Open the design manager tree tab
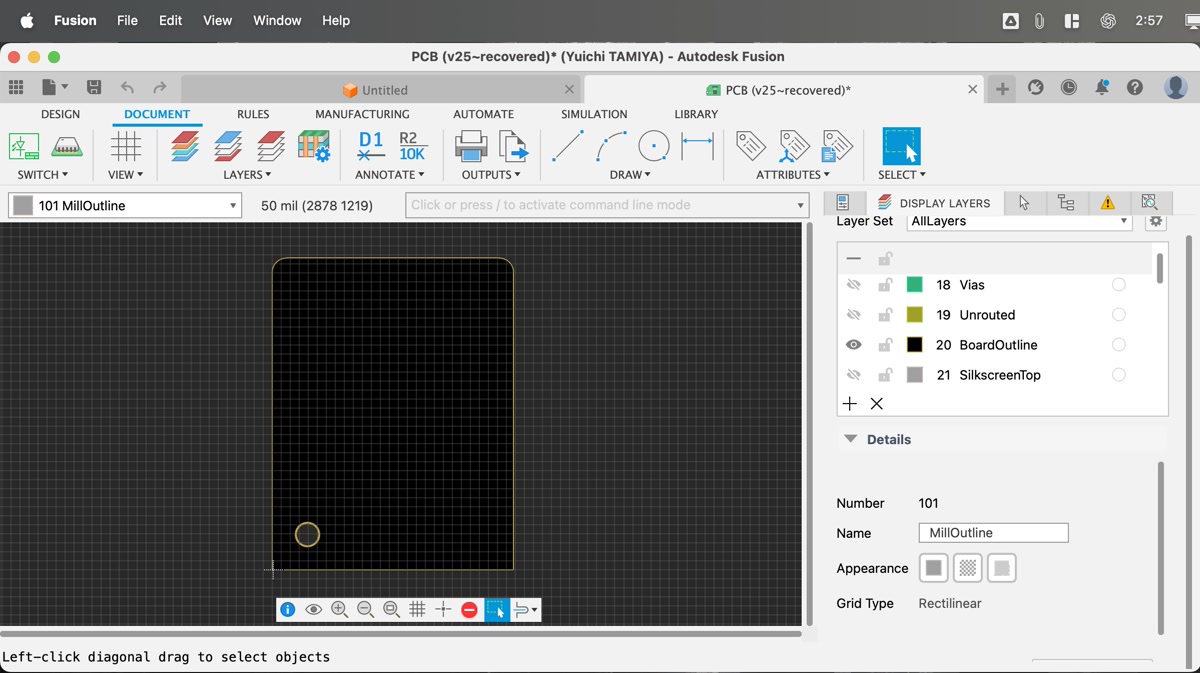This screenshot has width=1200, height=673. pyautogui.click(x=1066, y=202)
